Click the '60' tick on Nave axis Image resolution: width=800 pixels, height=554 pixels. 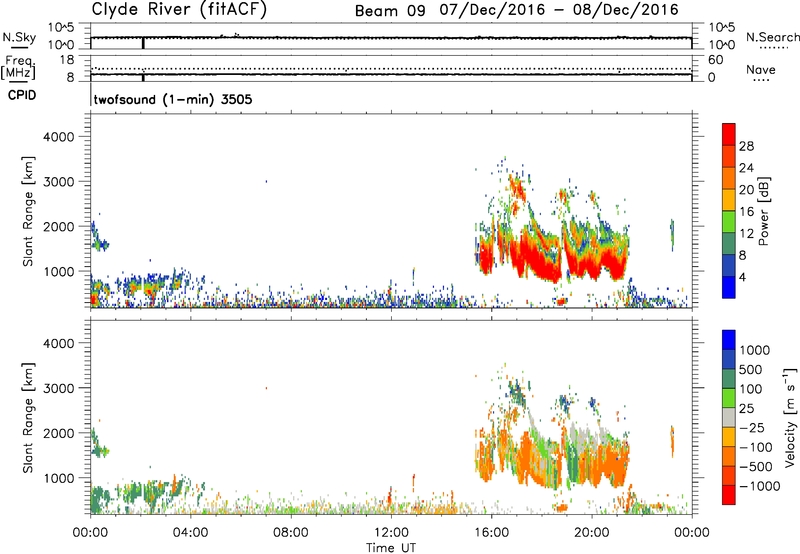pos(715,60)
